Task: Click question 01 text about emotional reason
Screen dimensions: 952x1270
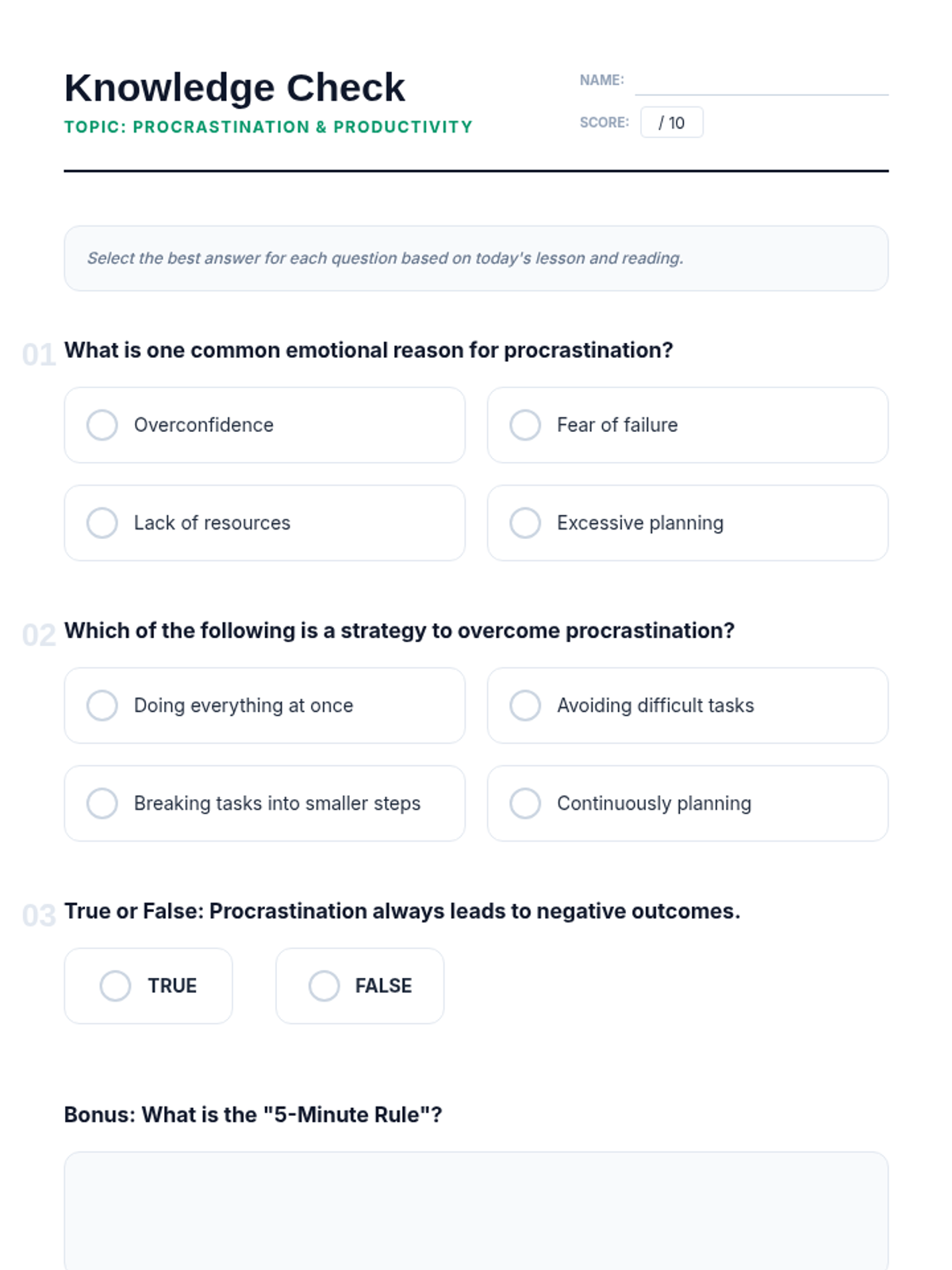Action: (368, 350)
